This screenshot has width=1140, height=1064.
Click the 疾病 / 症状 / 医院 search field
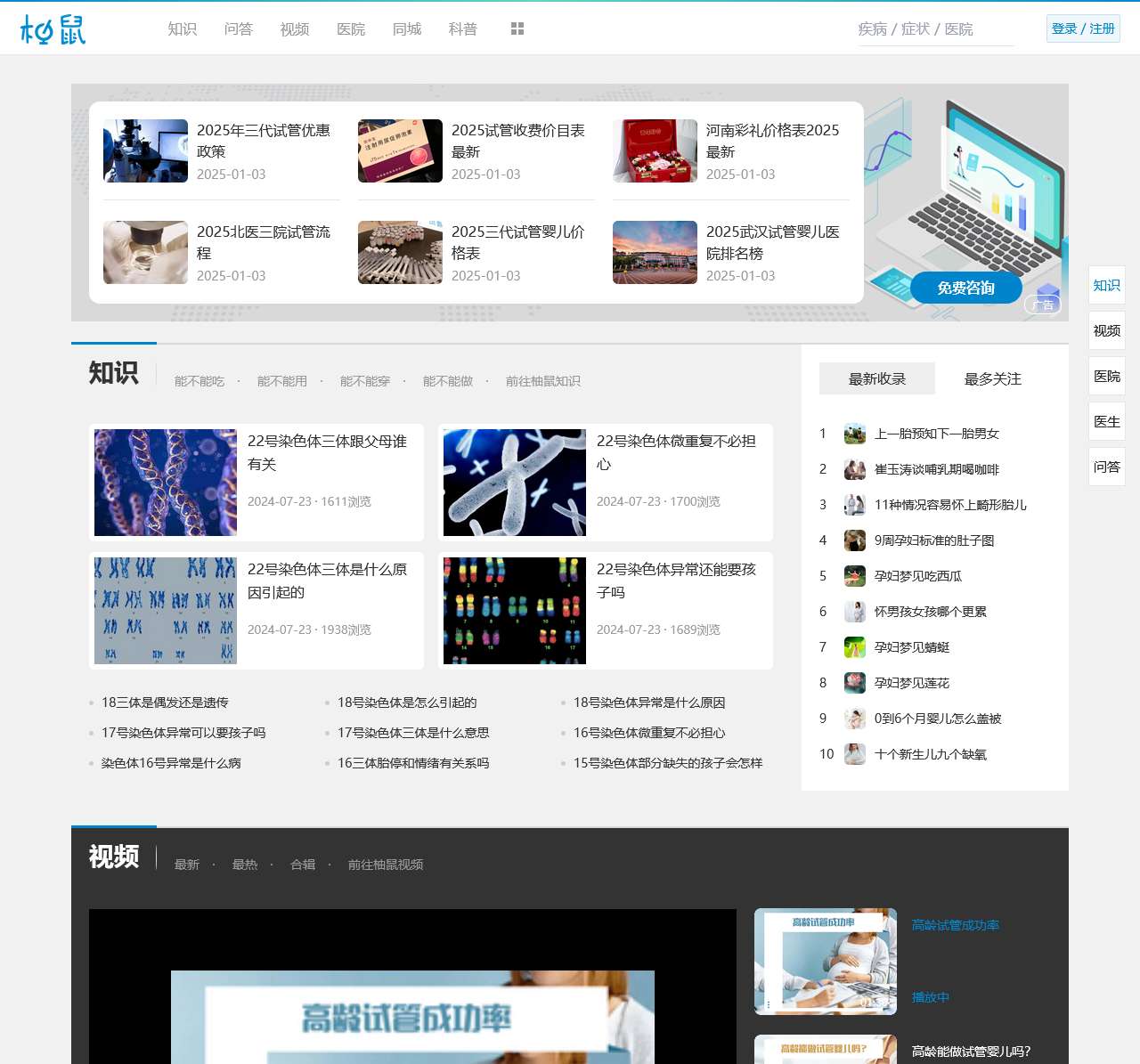(935, 29)
